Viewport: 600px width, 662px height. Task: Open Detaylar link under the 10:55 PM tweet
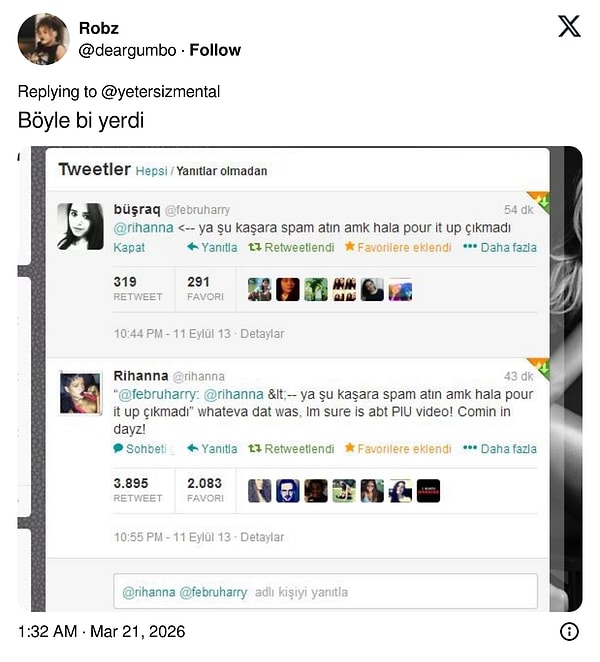point(262,537)
